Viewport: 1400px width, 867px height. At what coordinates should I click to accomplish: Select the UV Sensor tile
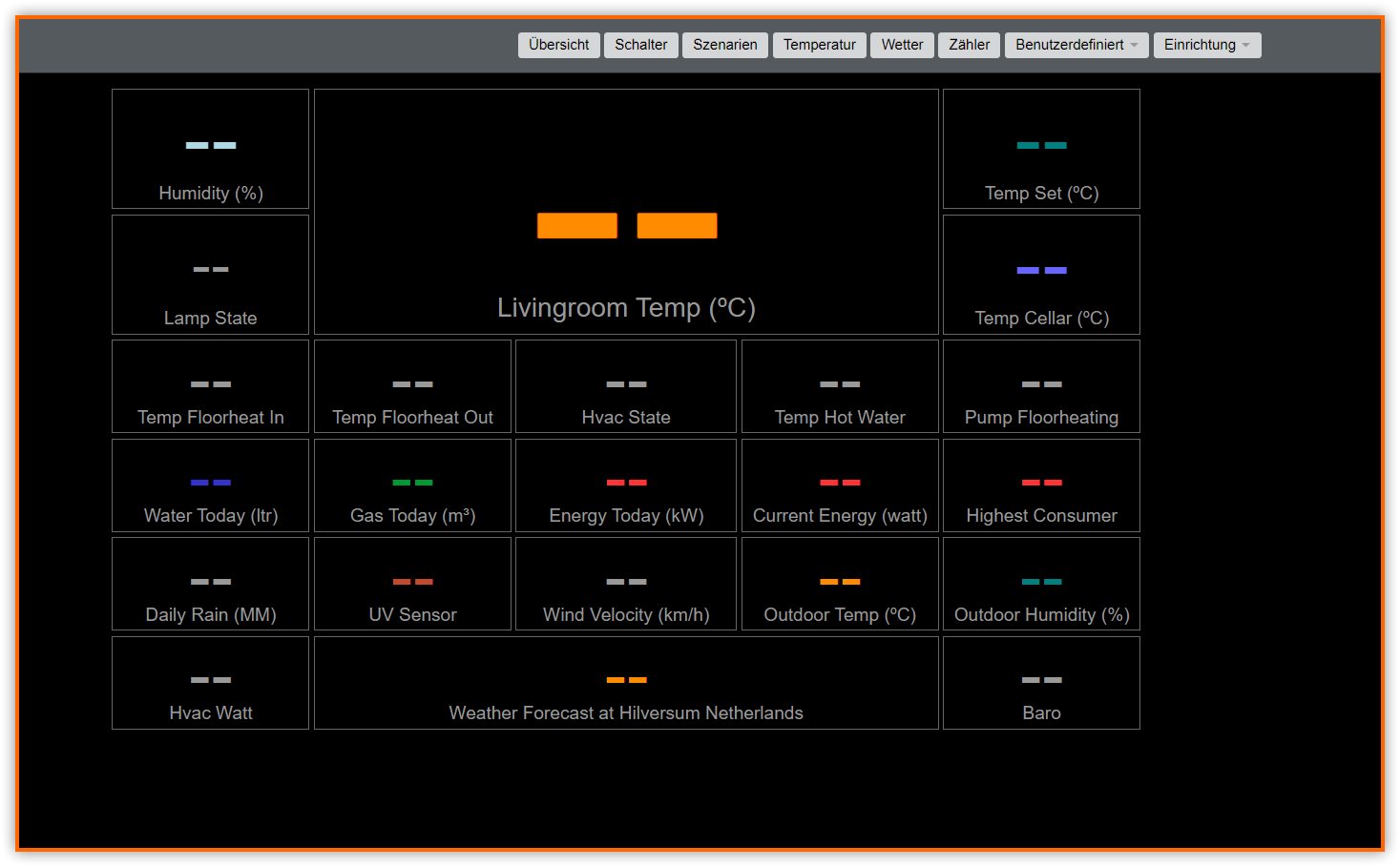coord(412,584)
